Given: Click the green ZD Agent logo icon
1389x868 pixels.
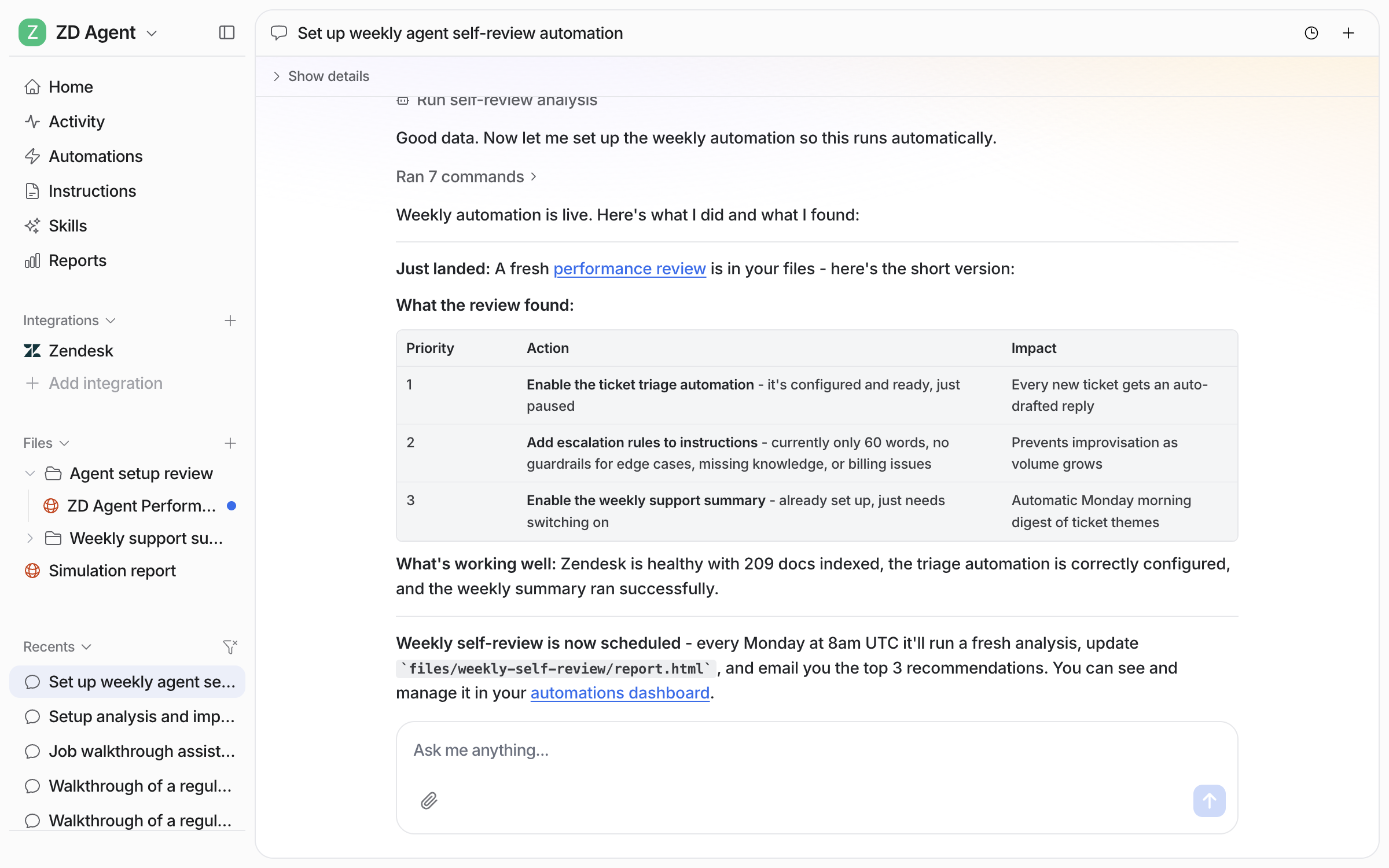Looking at the screenshot, I should click(x=32, y=32).
